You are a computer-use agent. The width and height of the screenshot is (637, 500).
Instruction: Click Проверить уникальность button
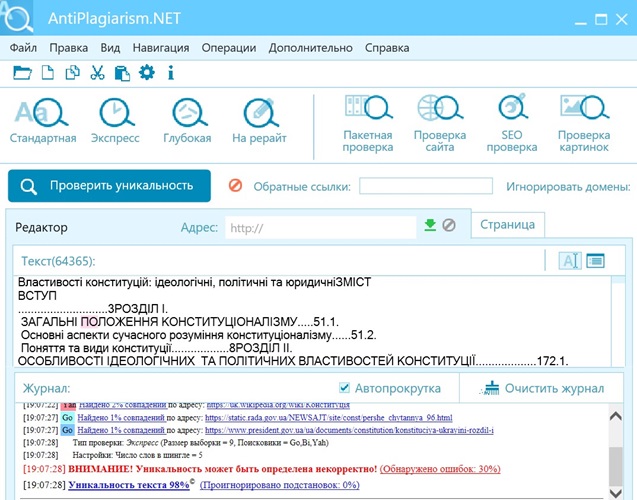click(x=109, y=186)
